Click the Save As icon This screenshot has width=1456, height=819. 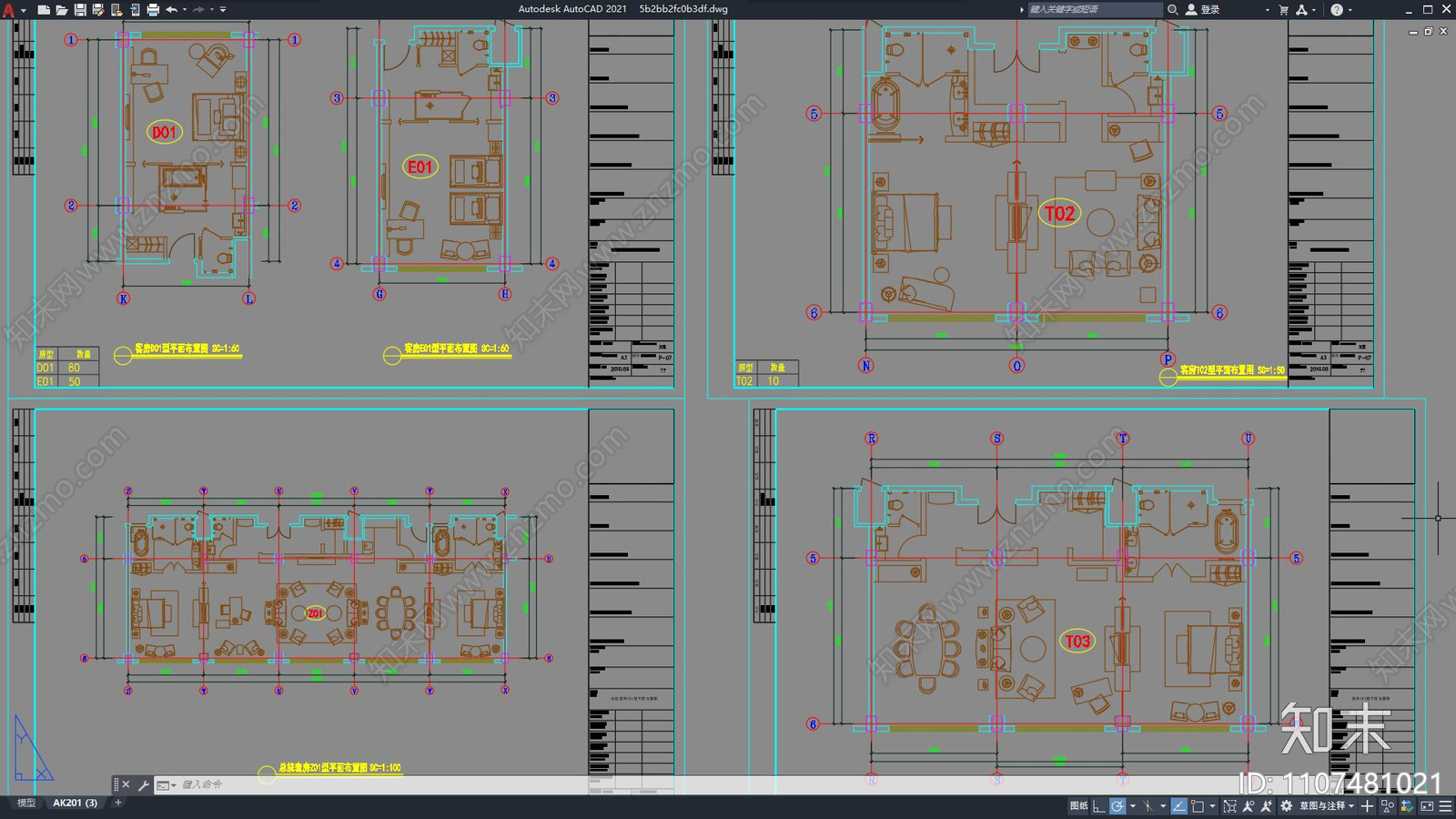coord(98,10)
